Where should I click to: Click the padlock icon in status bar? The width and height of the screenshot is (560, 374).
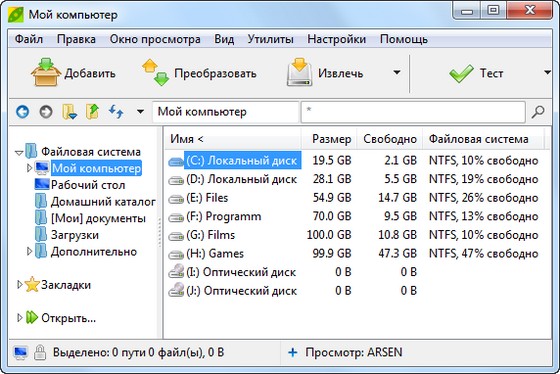point(40,352)
